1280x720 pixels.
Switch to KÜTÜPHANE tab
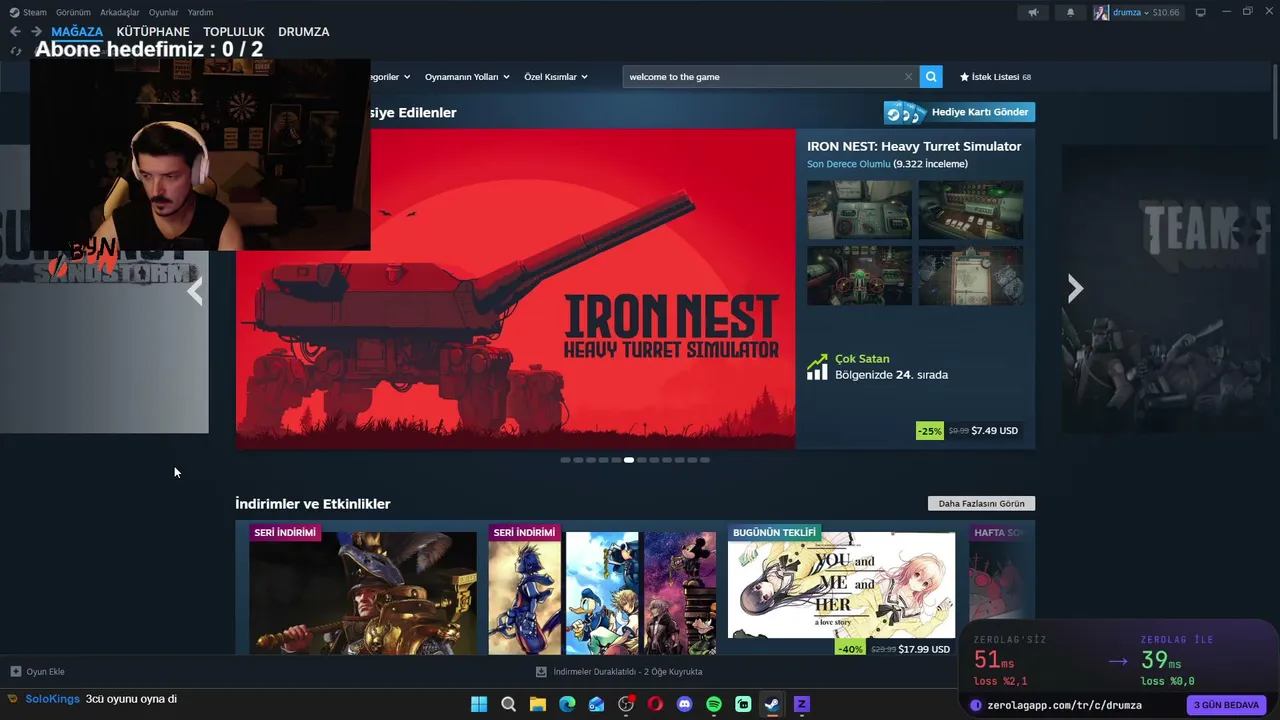click(153, 32)
